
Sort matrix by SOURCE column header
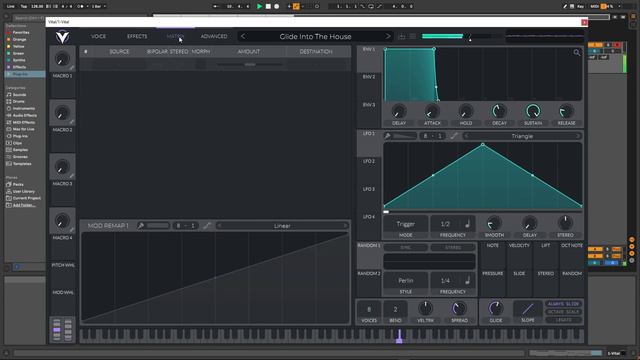[x=119, y=51]
